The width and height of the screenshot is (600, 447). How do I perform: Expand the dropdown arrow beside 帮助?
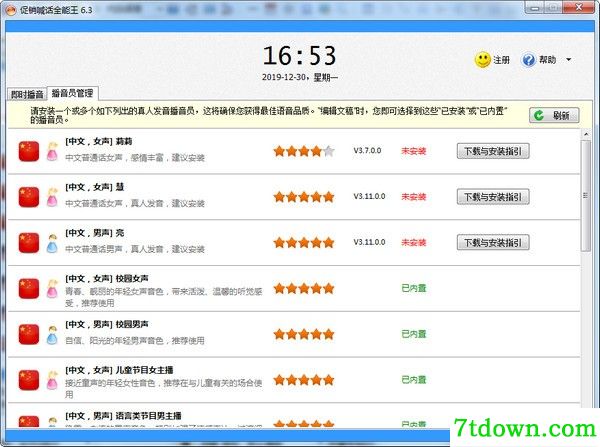point(569,60)
